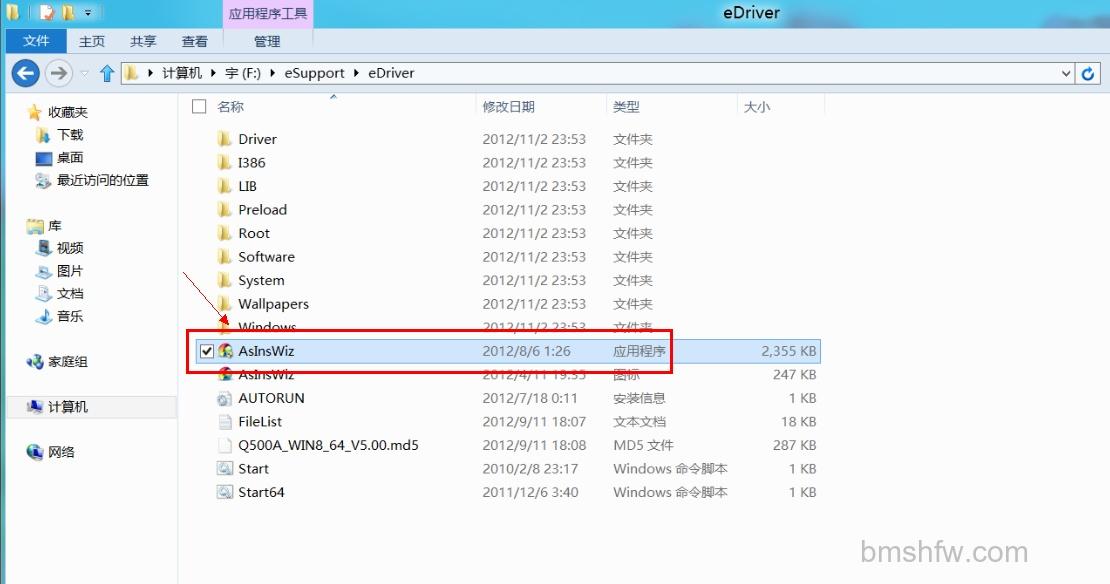
Task: Open 音乐 library
Action: (x=70, y=316)
